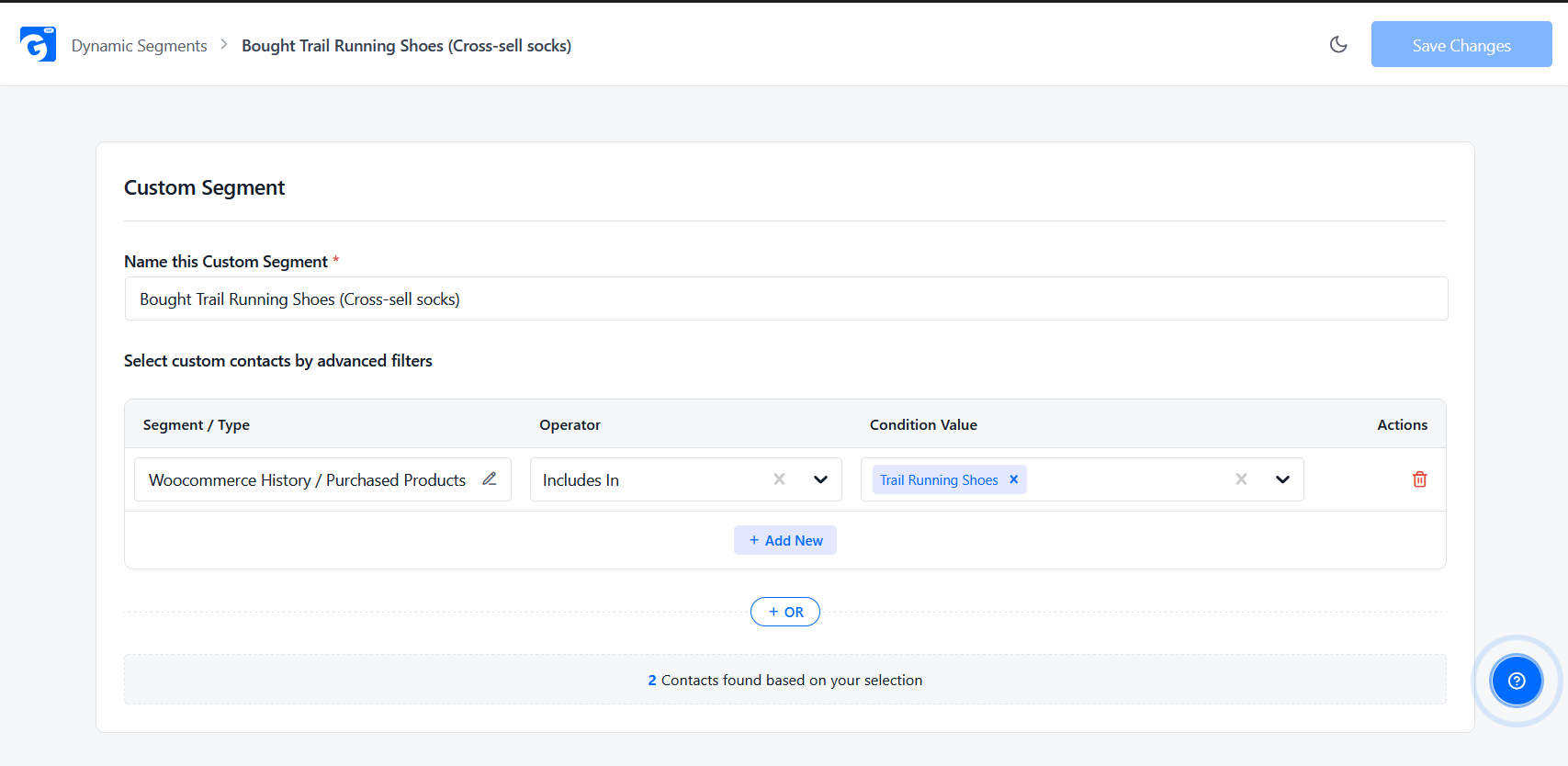1568x766 pixels.
Task: Clear all condition values with X icon
Action: point(1241,479)
